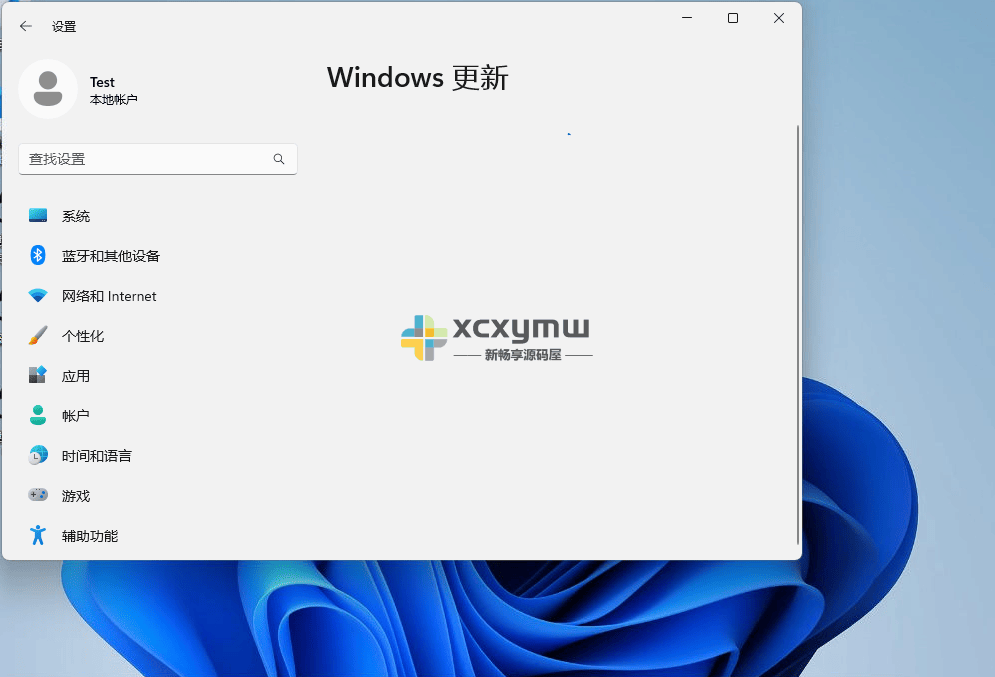
Task: Select the 个性化 paintbrush icon
Action: 36,335
